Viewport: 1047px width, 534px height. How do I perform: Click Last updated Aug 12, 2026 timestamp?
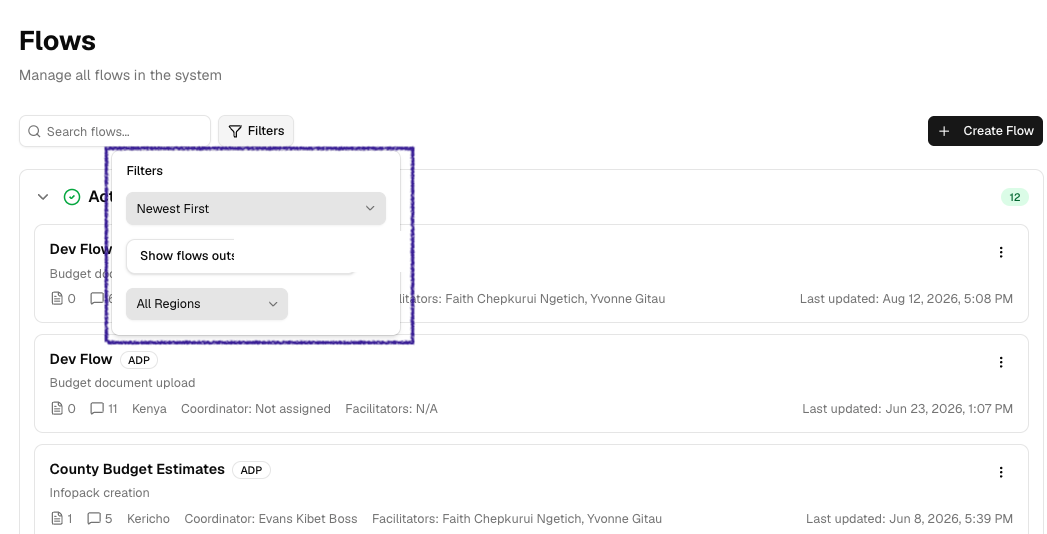906,299
